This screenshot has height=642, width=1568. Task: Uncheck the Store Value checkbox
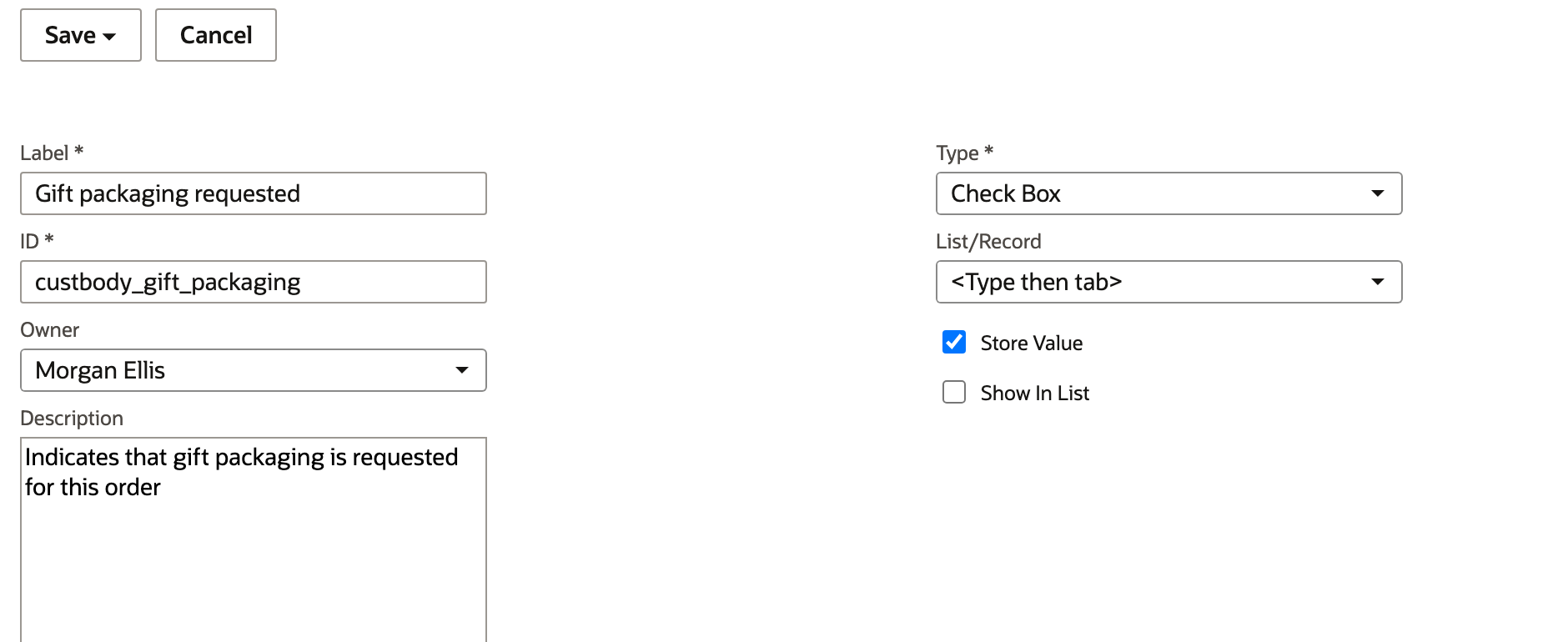coord(954,342)
